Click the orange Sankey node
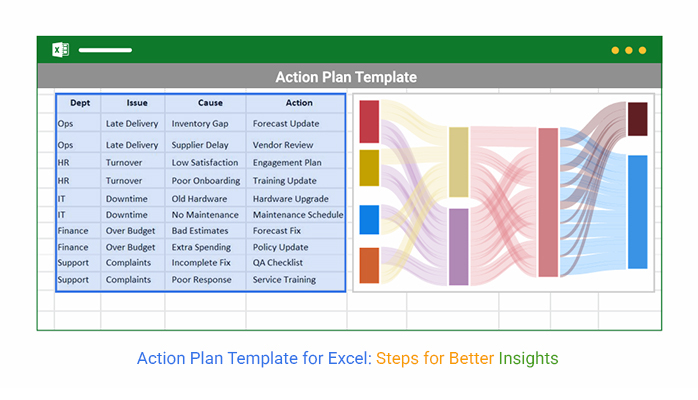698x400 pixels. coord(369,266)
